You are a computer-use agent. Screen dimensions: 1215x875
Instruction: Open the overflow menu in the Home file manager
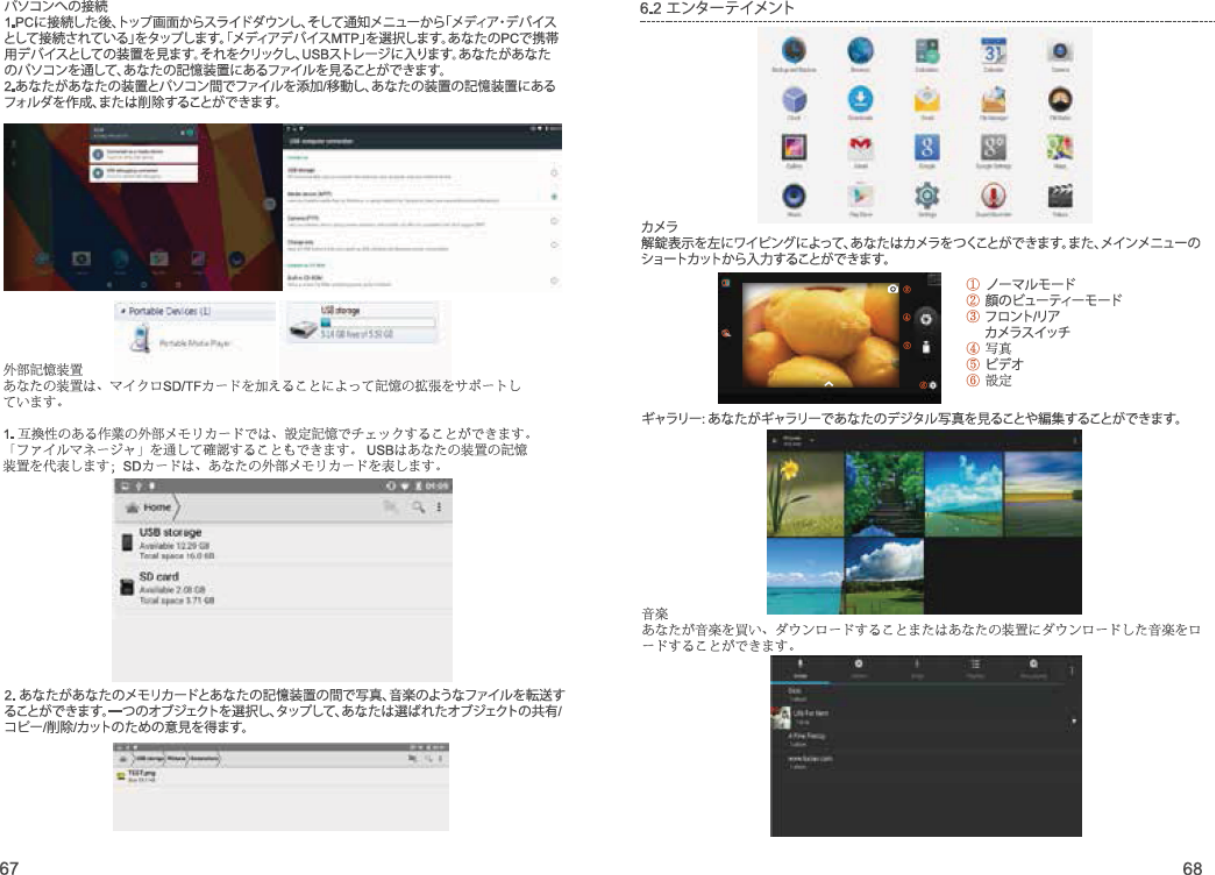439,508
